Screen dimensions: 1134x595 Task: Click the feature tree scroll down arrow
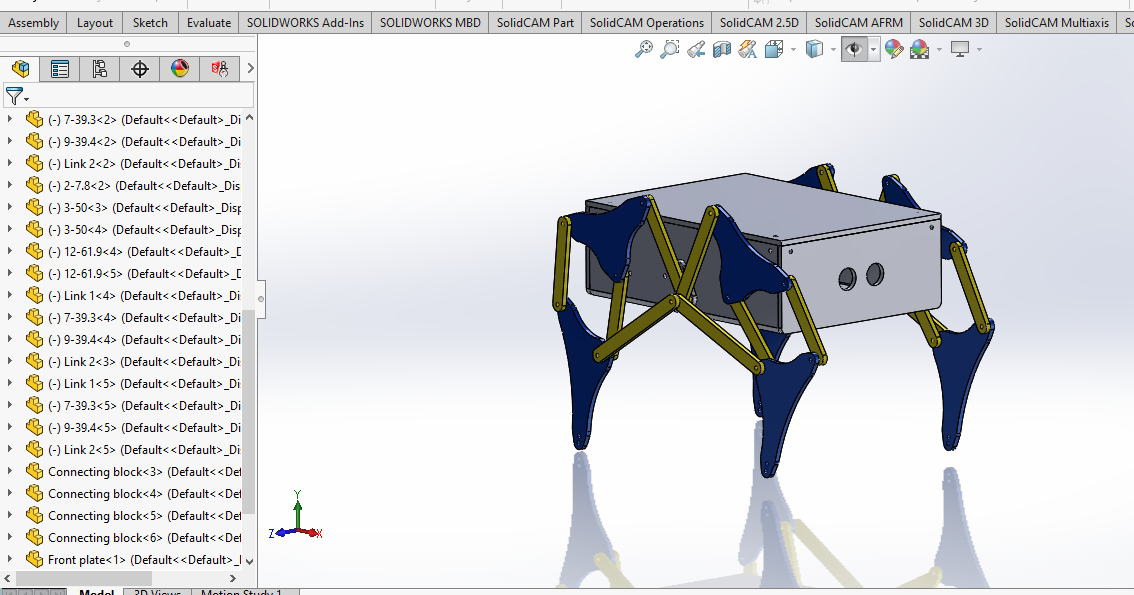click(250, 561)
